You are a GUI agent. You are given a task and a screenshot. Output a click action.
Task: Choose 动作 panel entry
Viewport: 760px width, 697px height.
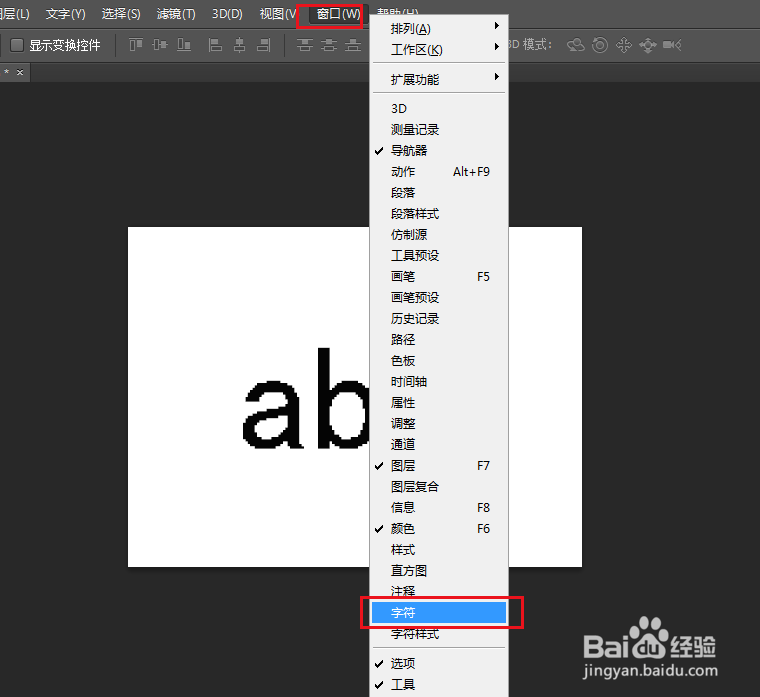[439, 172]
